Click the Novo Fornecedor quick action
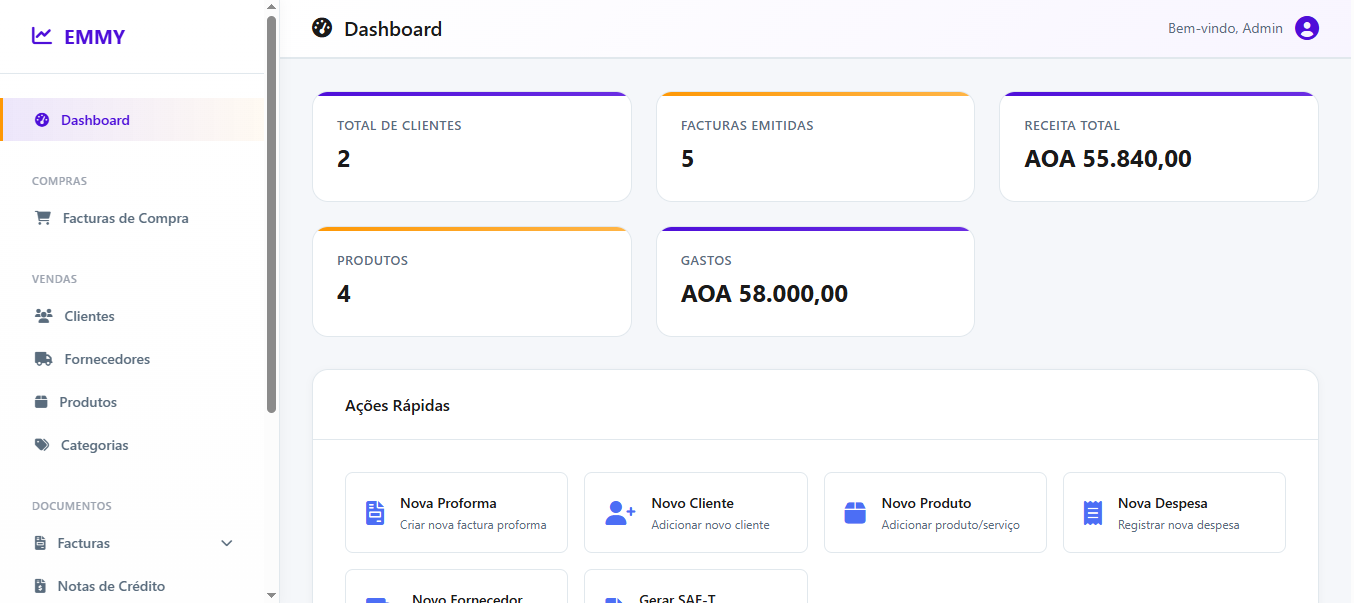1354x603 pixels. pos(456,590)
